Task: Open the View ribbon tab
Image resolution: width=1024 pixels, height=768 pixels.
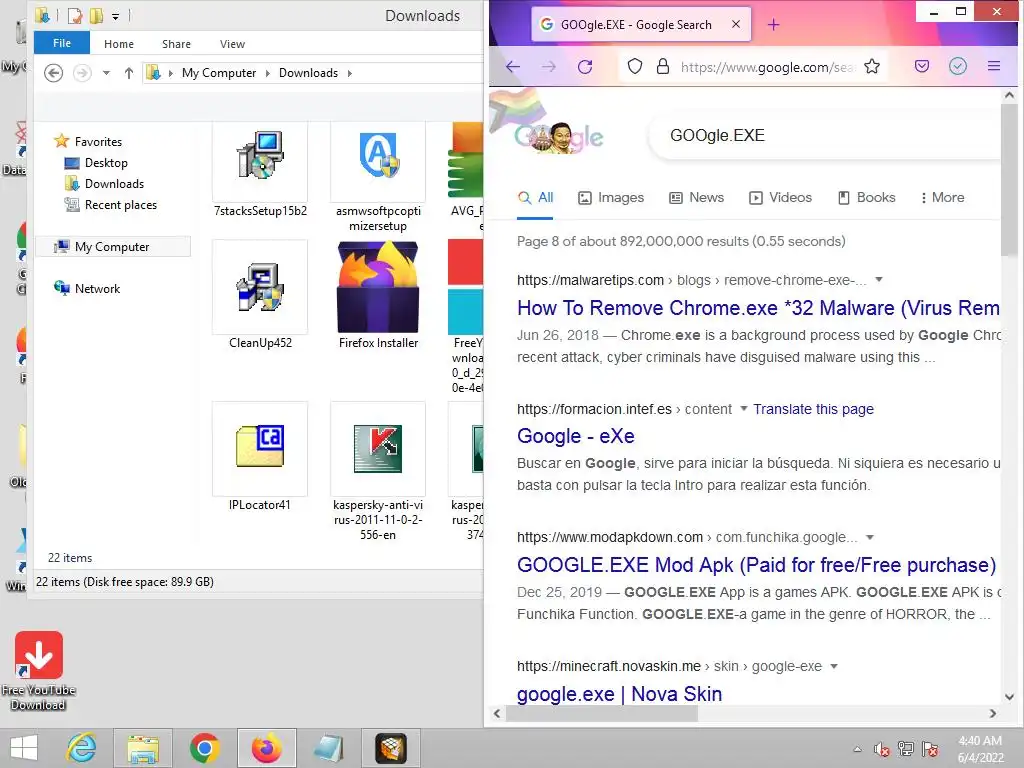Action: point(232,44)
